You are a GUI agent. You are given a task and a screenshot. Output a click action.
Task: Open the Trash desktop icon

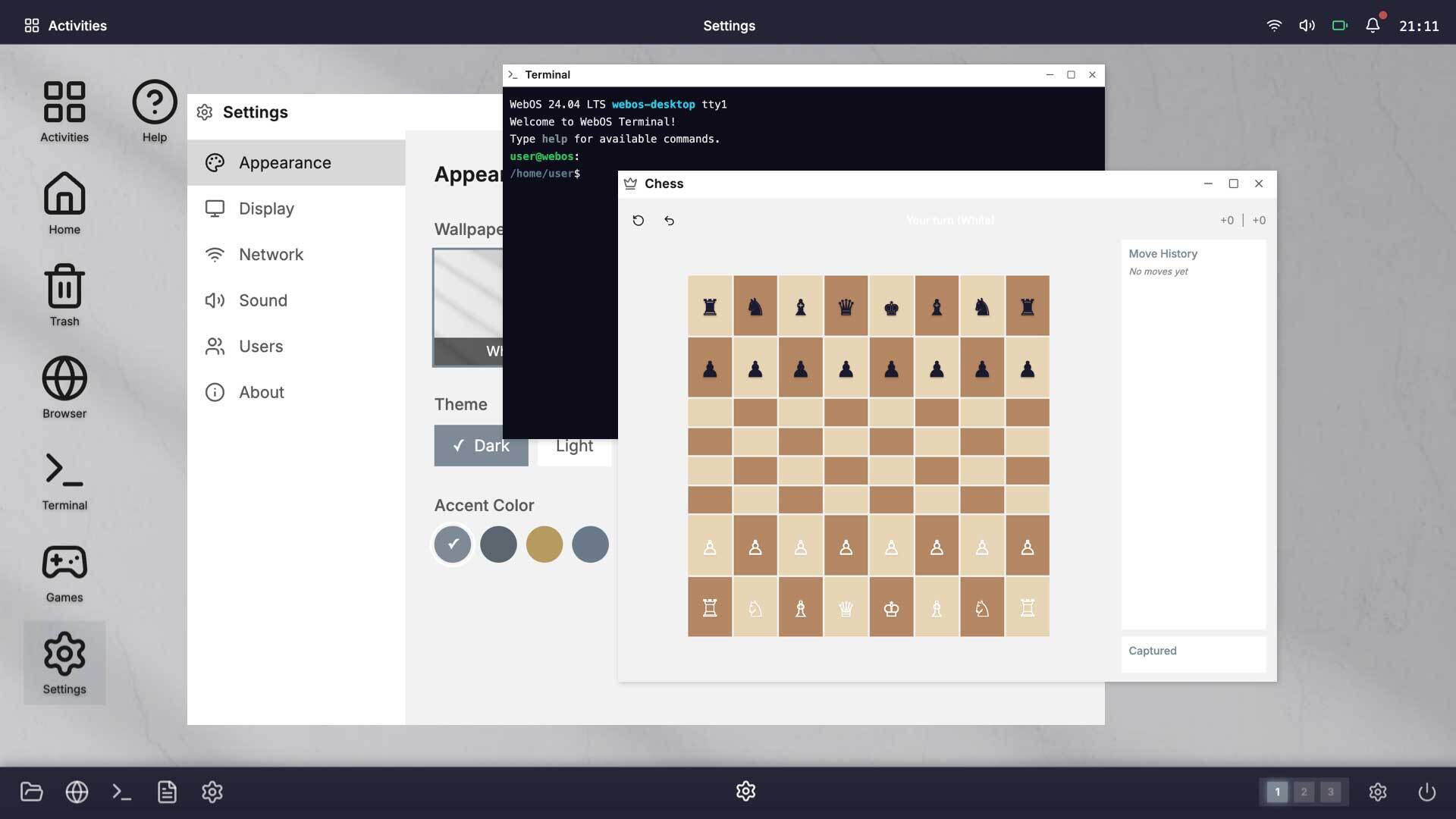coord(64,295)
